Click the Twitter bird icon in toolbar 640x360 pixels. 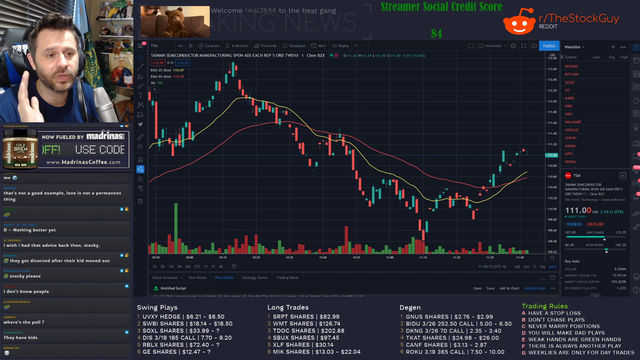coord(140,124)
